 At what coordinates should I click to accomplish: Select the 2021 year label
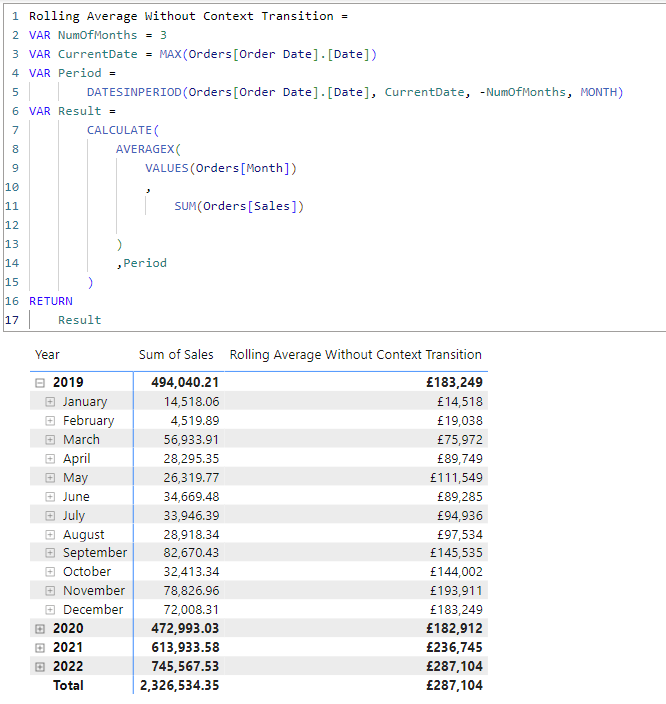point(68,647)
